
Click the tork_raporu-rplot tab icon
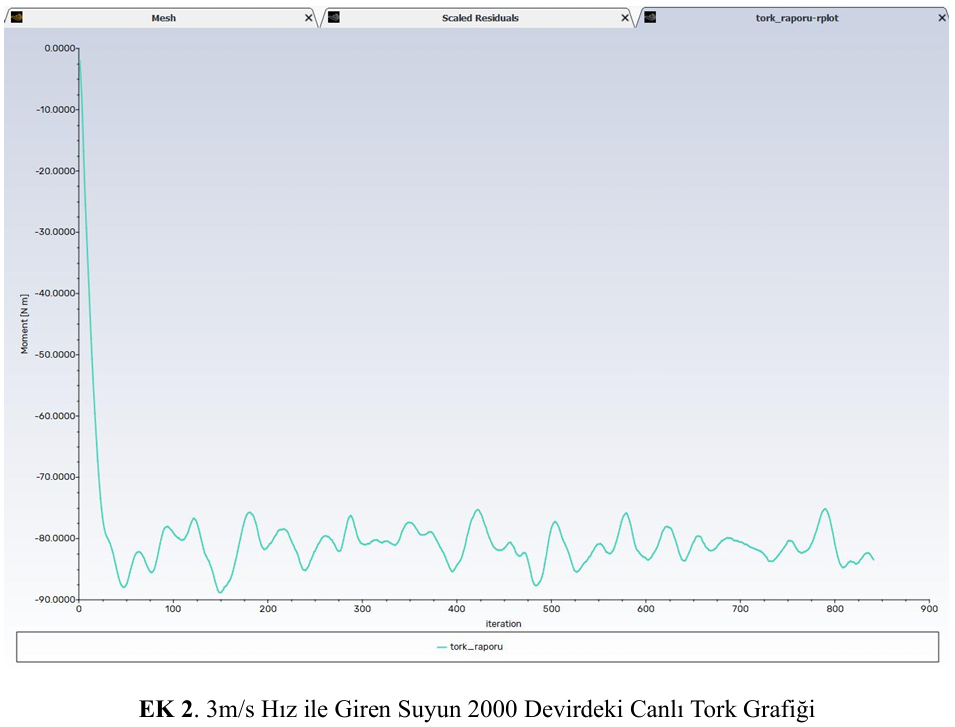[650, 17]
